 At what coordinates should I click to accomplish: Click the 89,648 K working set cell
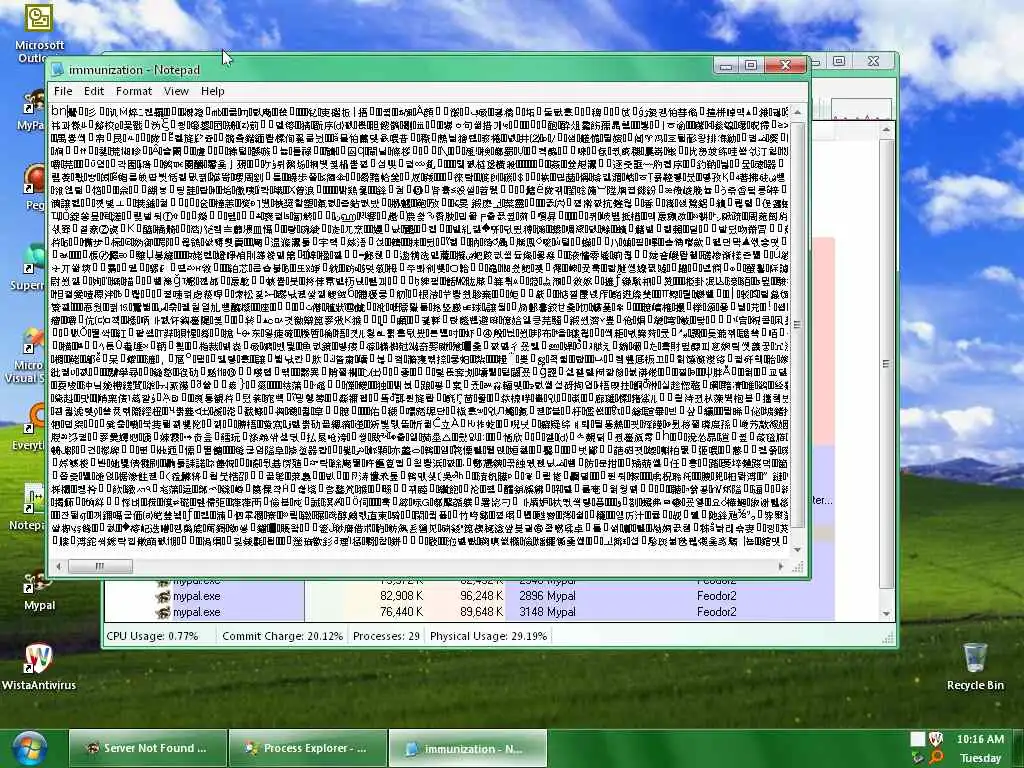pyautogui.click(x=481, y=612)
